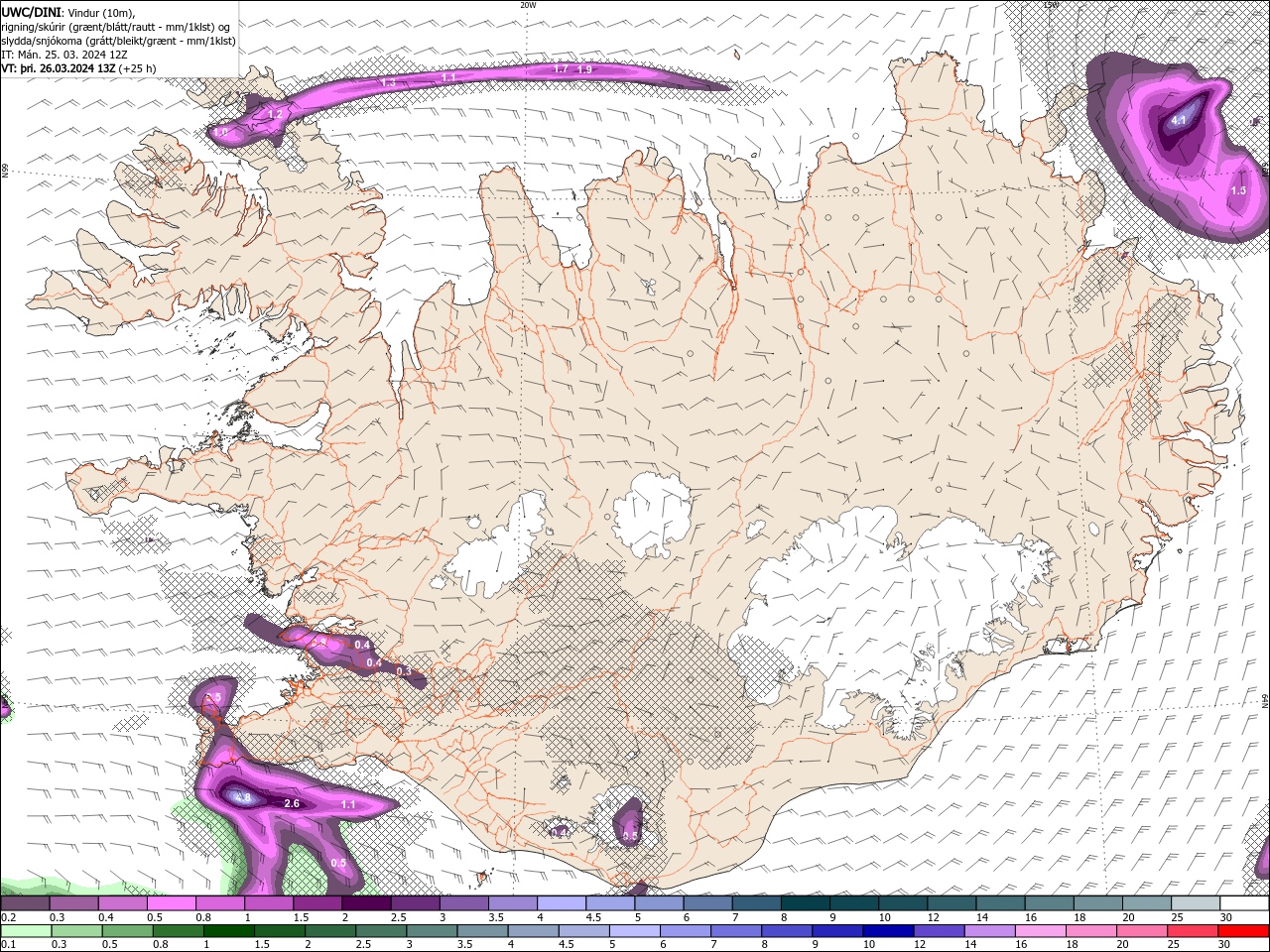The image size is (1270, 952).
Task: Click the bright pink 0.5 swatch in the snow scale
Action: 171,903
